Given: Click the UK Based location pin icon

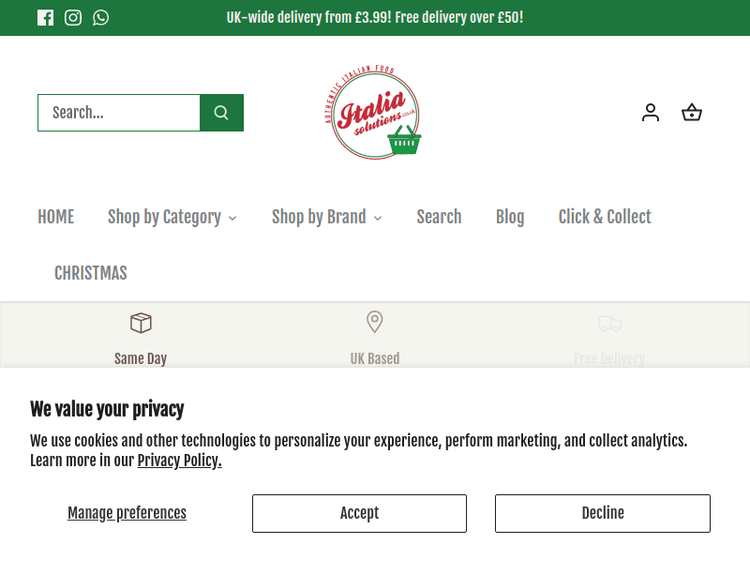Looking at the screenshot, I should tap(375, 322).
